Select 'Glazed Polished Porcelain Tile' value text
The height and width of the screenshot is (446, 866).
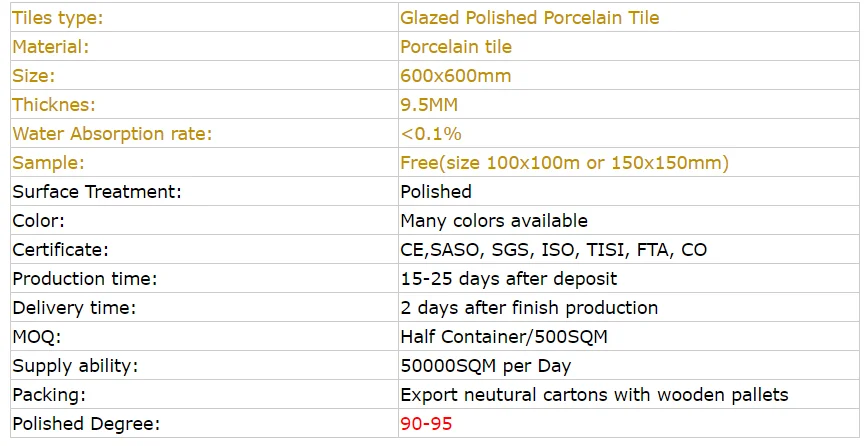pyautogui.click(x=529, y=18)
